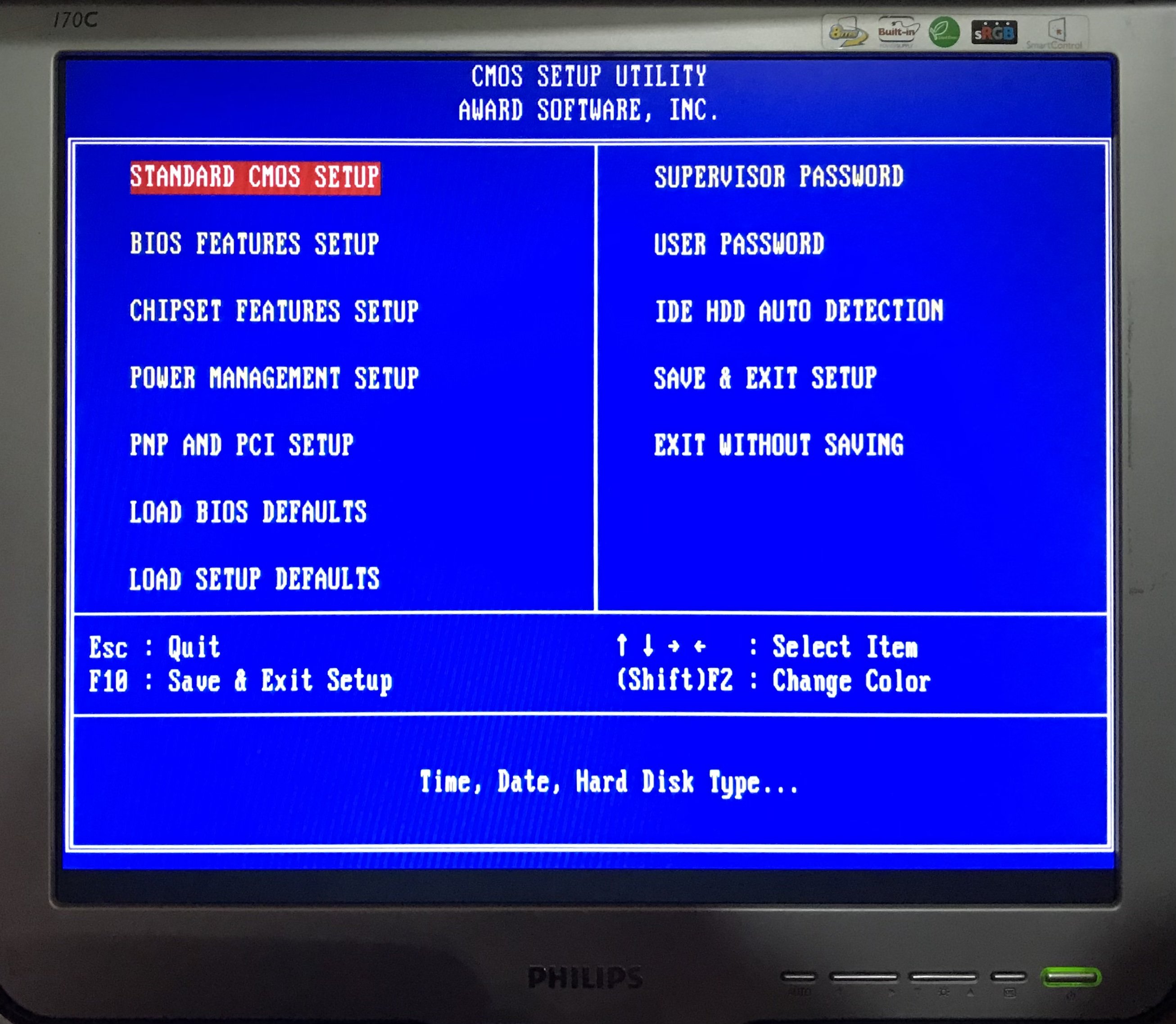Open Chipset Features Setup
This screenshot has width=1176, height=1024.
pyautogui.click(x=274, y=312)
